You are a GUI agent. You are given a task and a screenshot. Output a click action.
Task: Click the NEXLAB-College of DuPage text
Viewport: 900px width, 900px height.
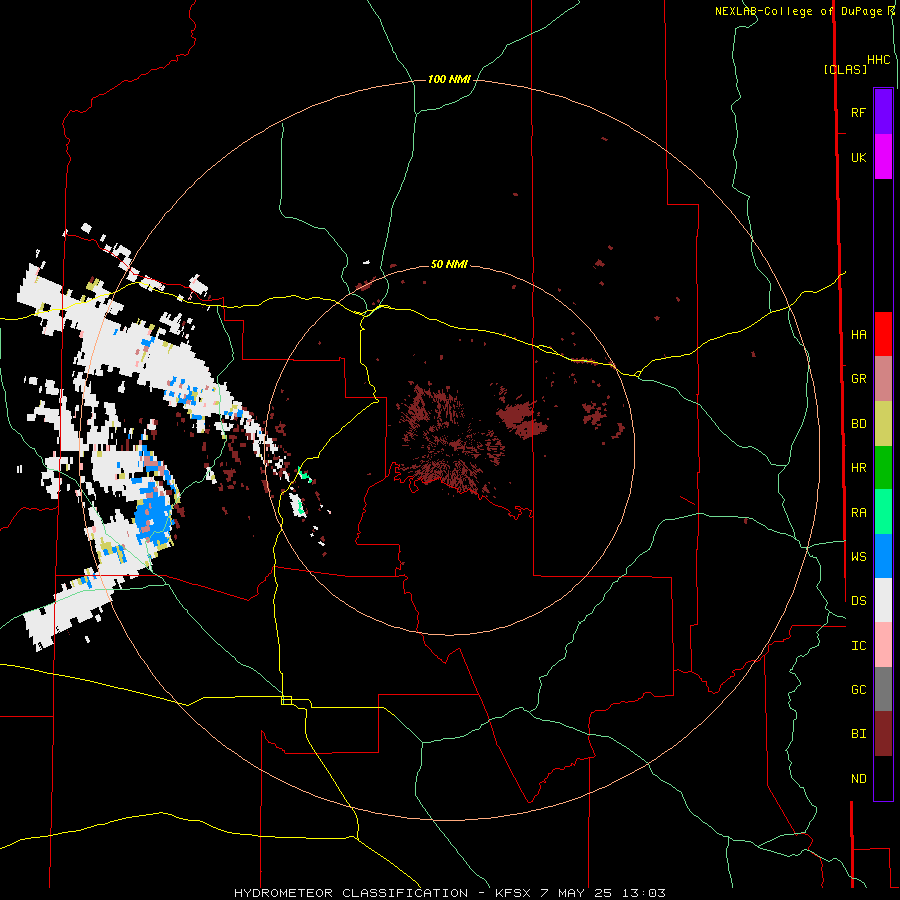pyautogui.click(x=797, y=11)
